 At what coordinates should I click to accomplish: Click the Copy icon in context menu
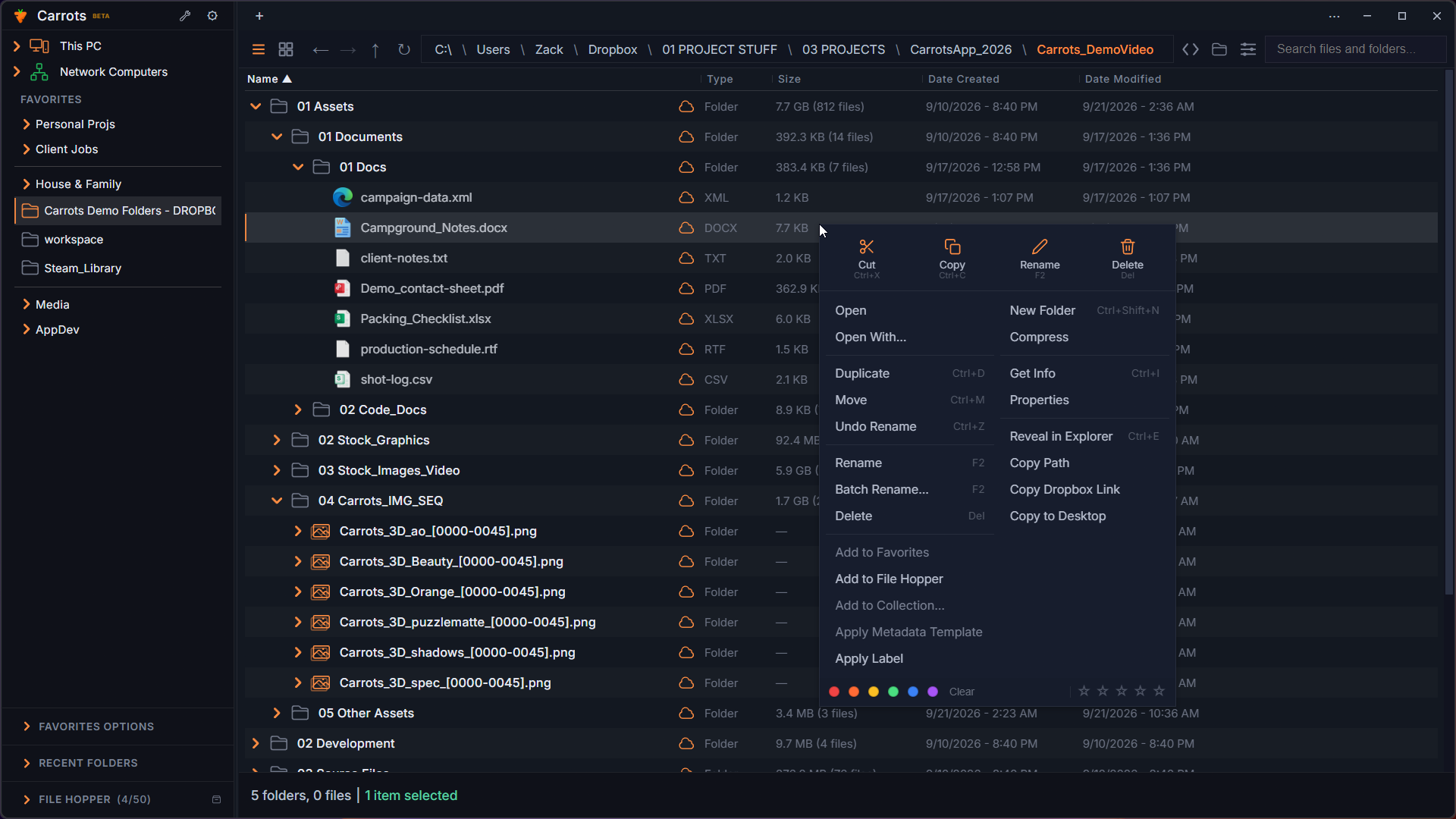tap(952, 246)
